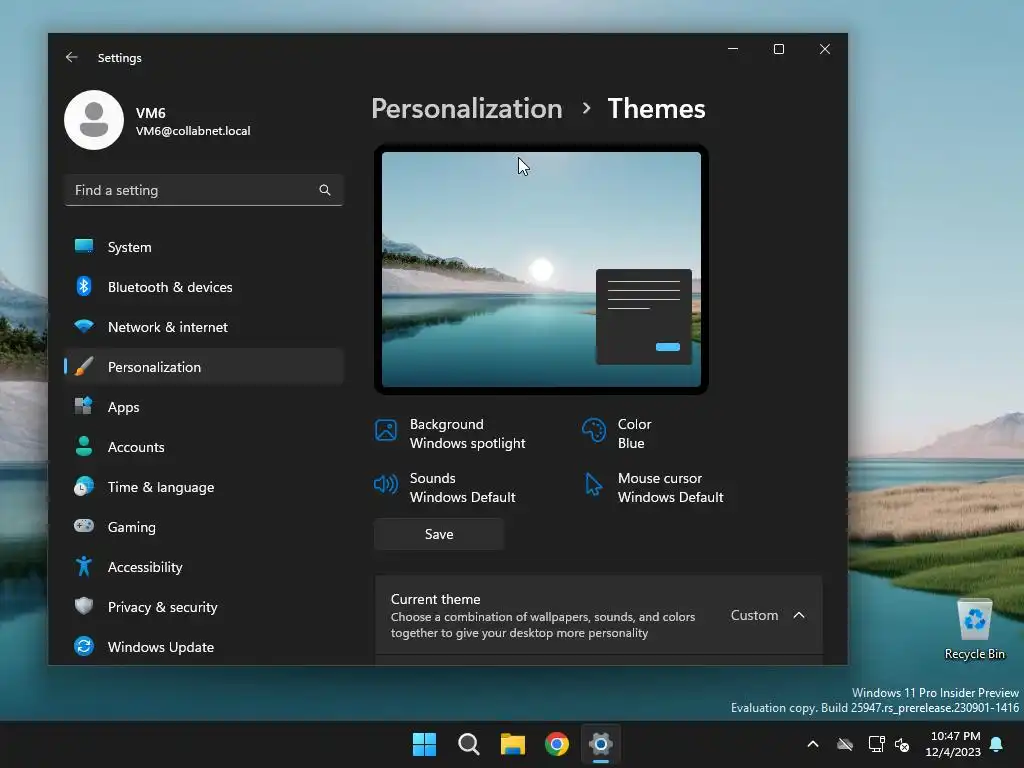Click the Gaming controller icon
The width and height of the screenshot is (1024, 768).
[84, 526]
